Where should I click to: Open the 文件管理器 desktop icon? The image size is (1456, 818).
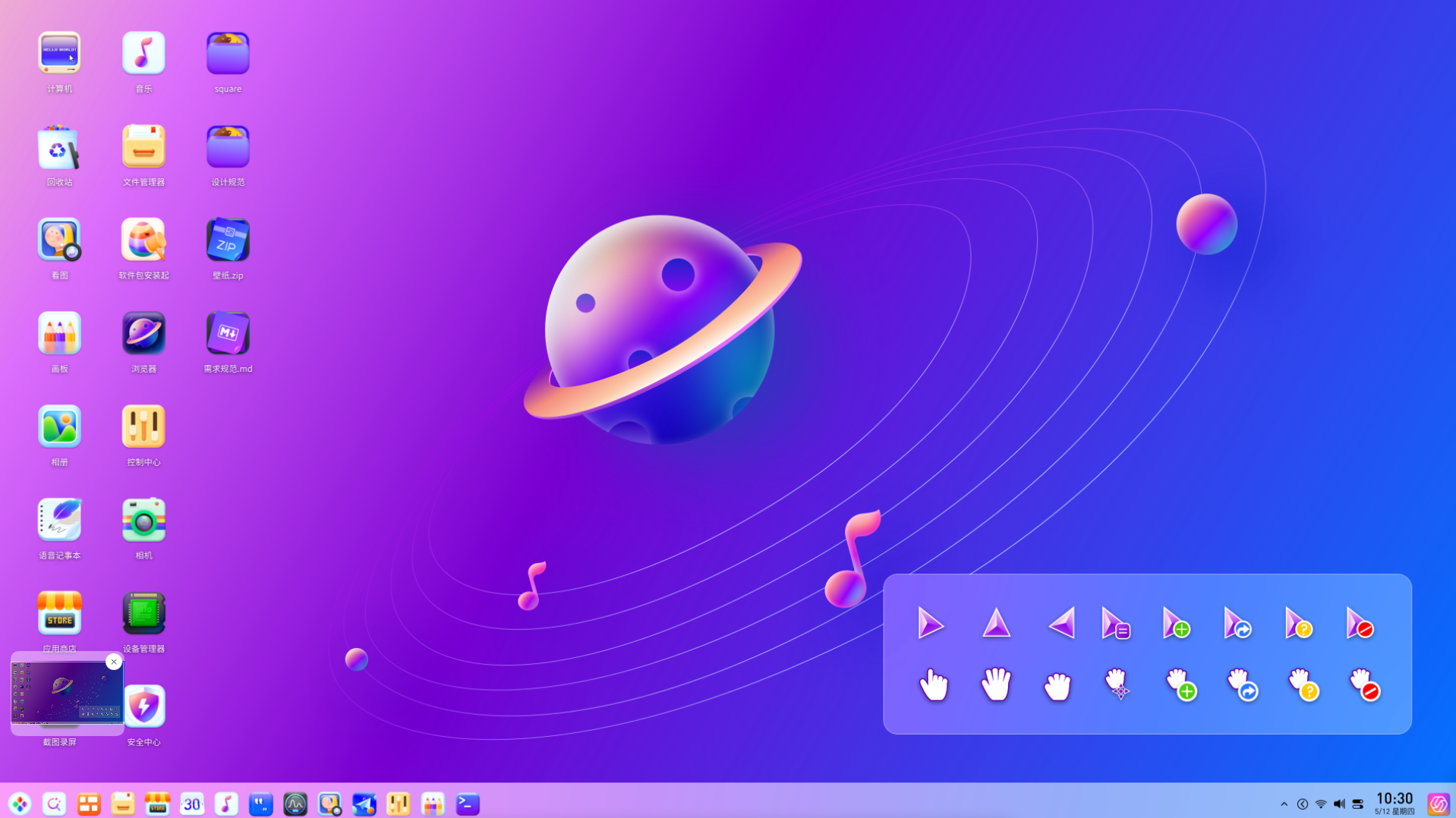pyautogui.click(x=143, y=146)
